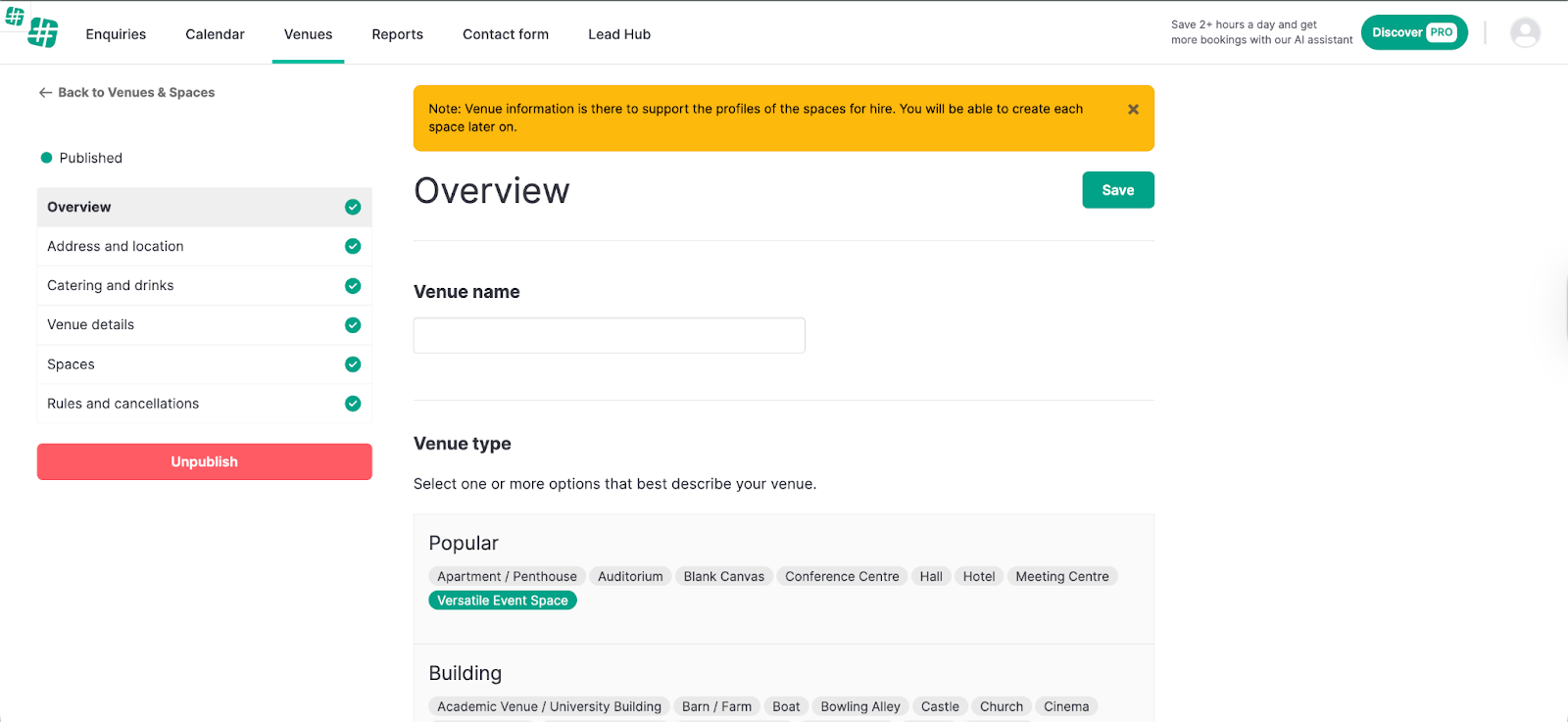Click the checkmark beside Rules and cancellations
Screen dimensions: 1568x722
[x=353, y=404]
